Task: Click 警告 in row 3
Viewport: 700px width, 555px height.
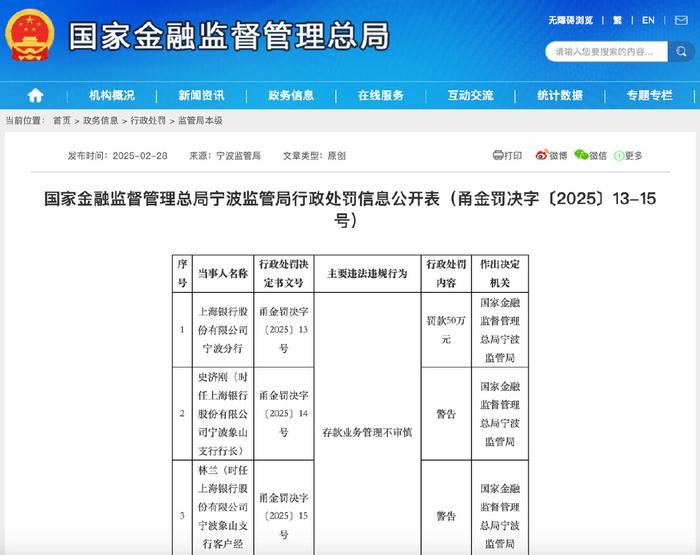Action: tap(446, 516)
